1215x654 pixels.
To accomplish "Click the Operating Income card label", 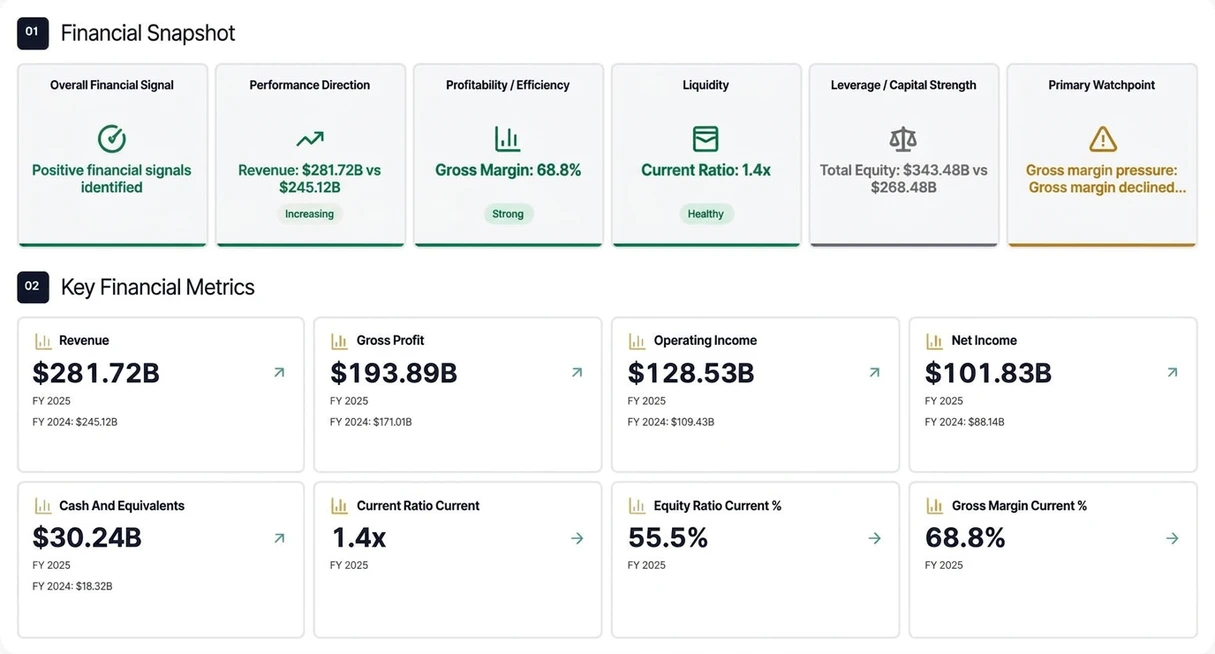I will [x=705, y=341].
